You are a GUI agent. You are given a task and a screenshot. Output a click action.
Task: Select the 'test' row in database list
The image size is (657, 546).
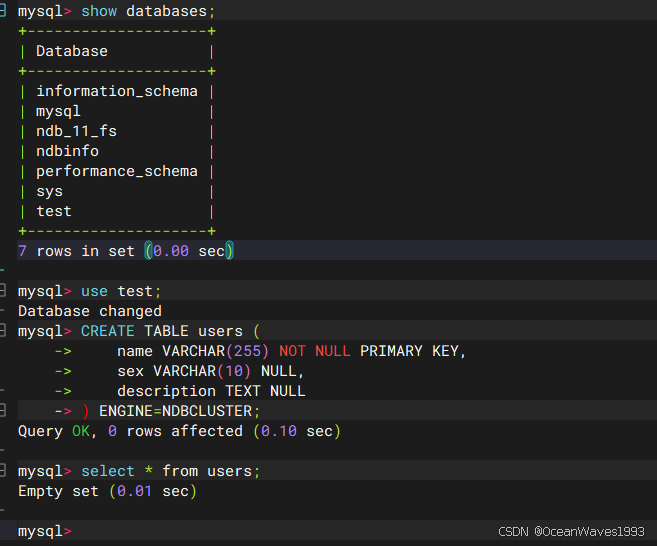54,211
